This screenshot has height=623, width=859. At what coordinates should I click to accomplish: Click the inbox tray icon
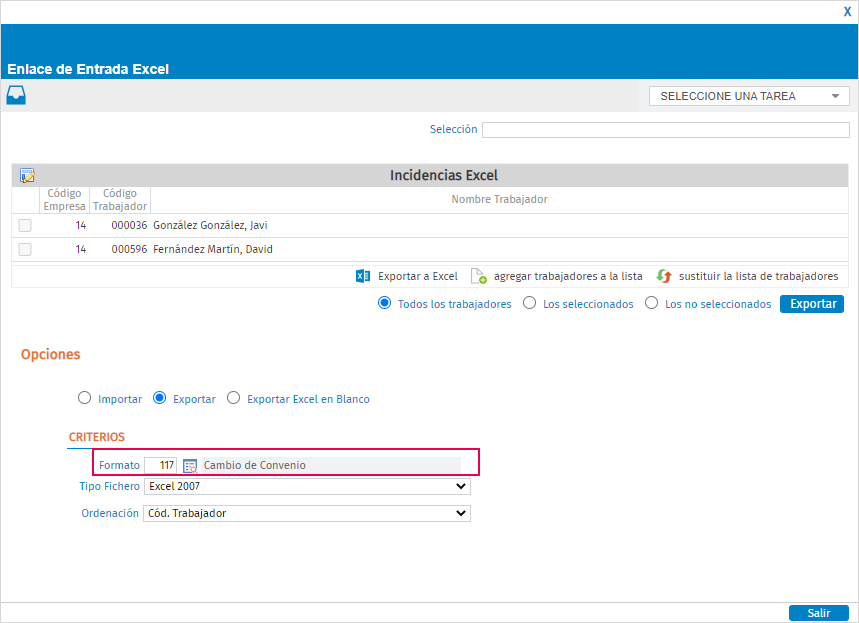(x=16, y=95)
